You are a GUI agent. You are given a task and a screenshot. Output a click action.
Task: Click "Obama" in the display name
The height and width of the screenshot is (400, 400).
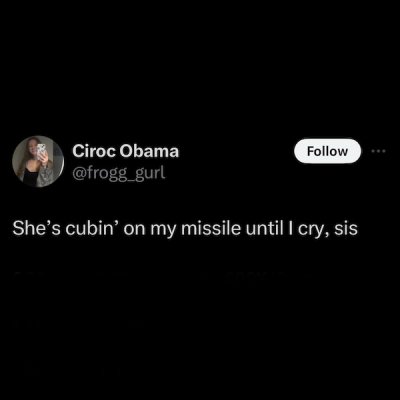click(x=149, y=151)
